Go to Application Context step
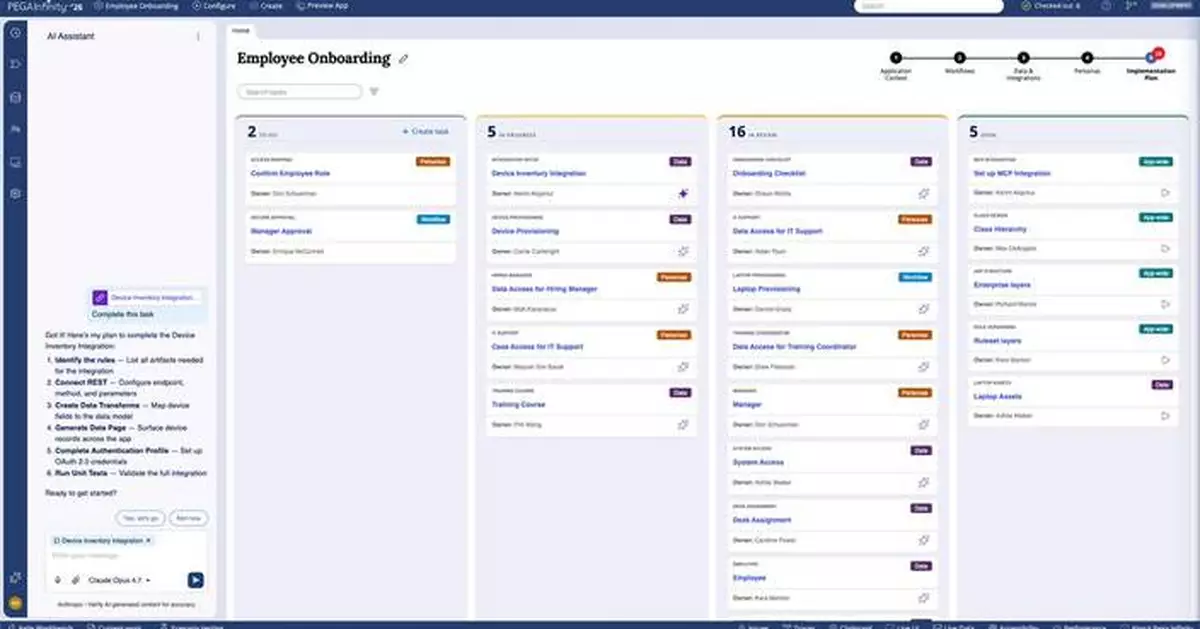 (x=895, y=64)
